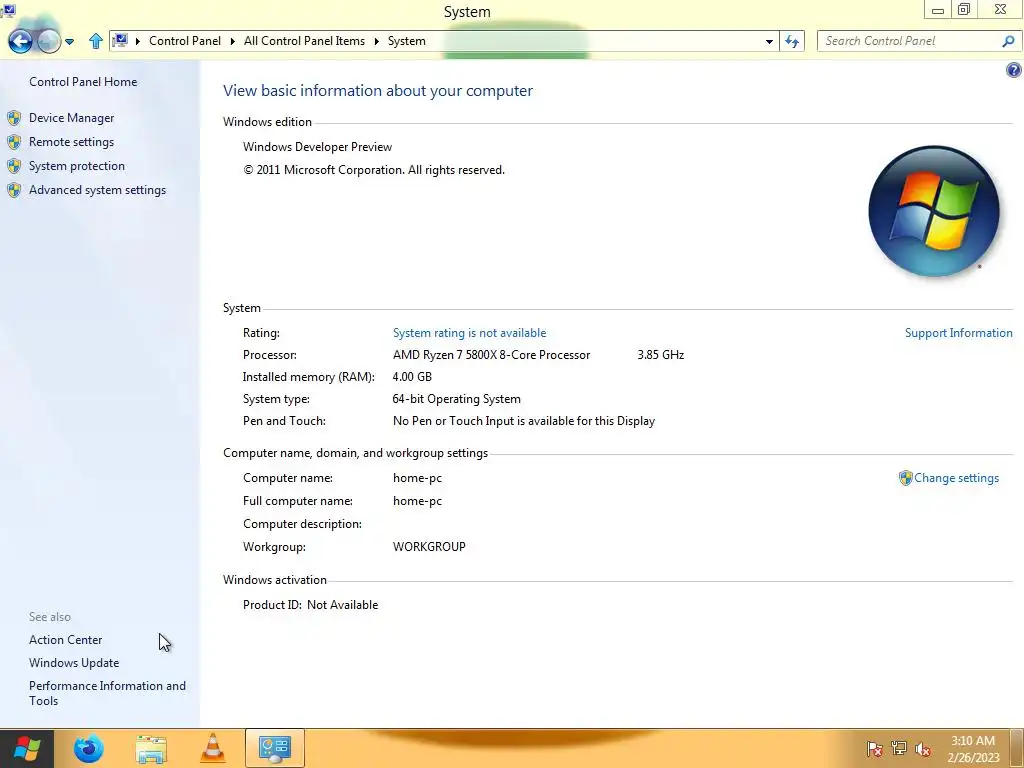Viewport: 1024px width, 768px height.
Task: Click shield icon beside Remote settings
Action: tap(14, 142)
